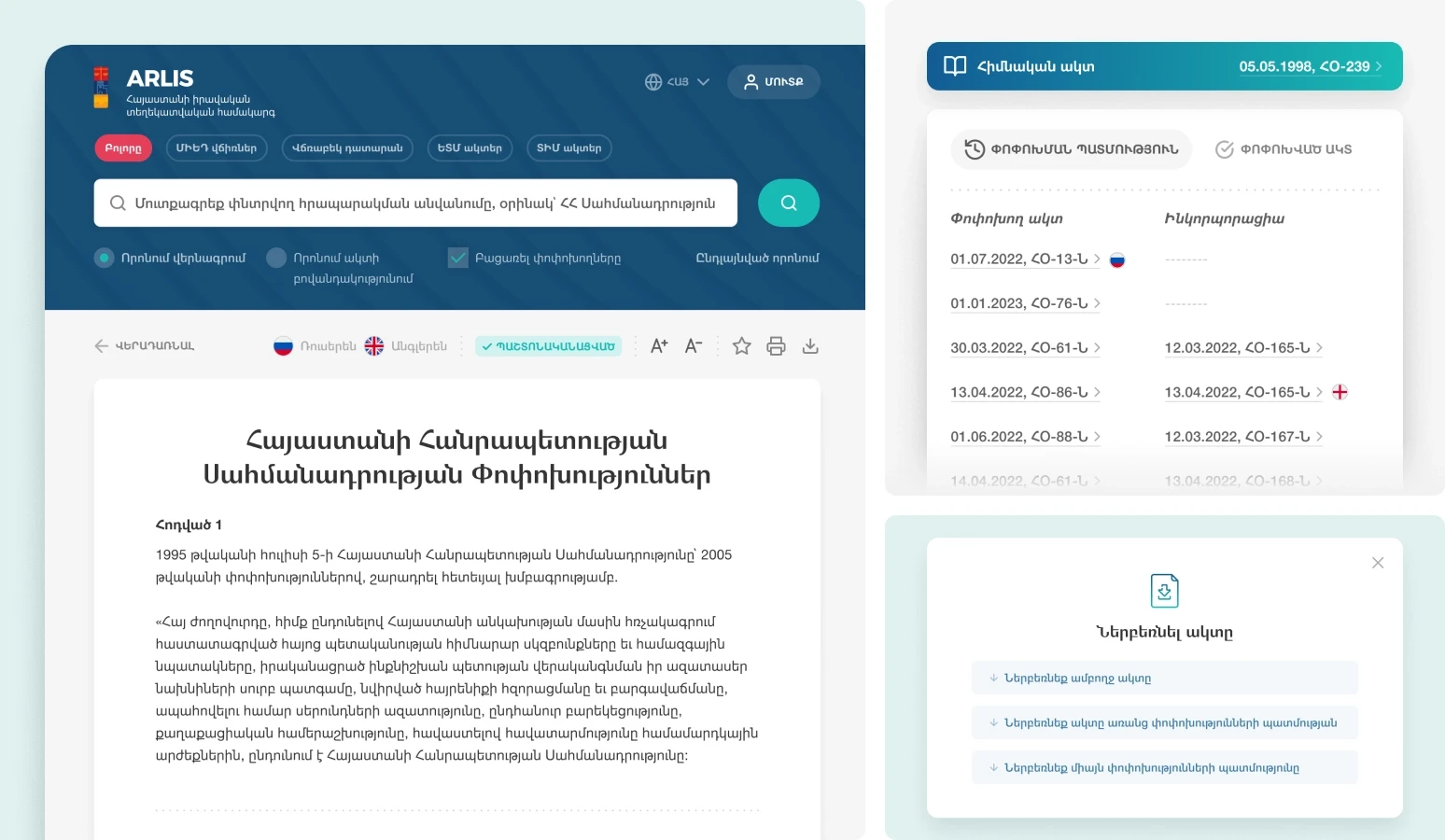This screenshot has height=840, width=1445.
Task: Select the ԵՏՄ ակտեր filter tab
Action: click(x=470, y=148)
